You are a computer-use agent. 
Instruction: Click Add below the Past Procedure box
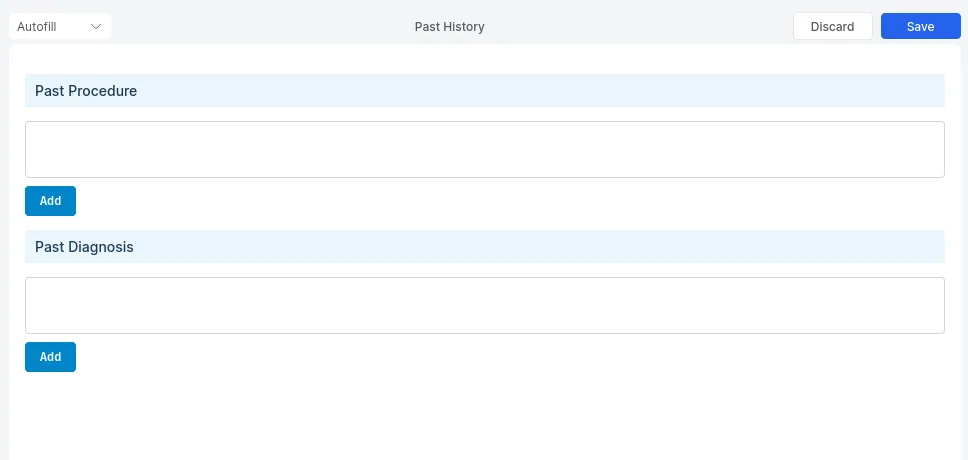[x=50, y=201]
